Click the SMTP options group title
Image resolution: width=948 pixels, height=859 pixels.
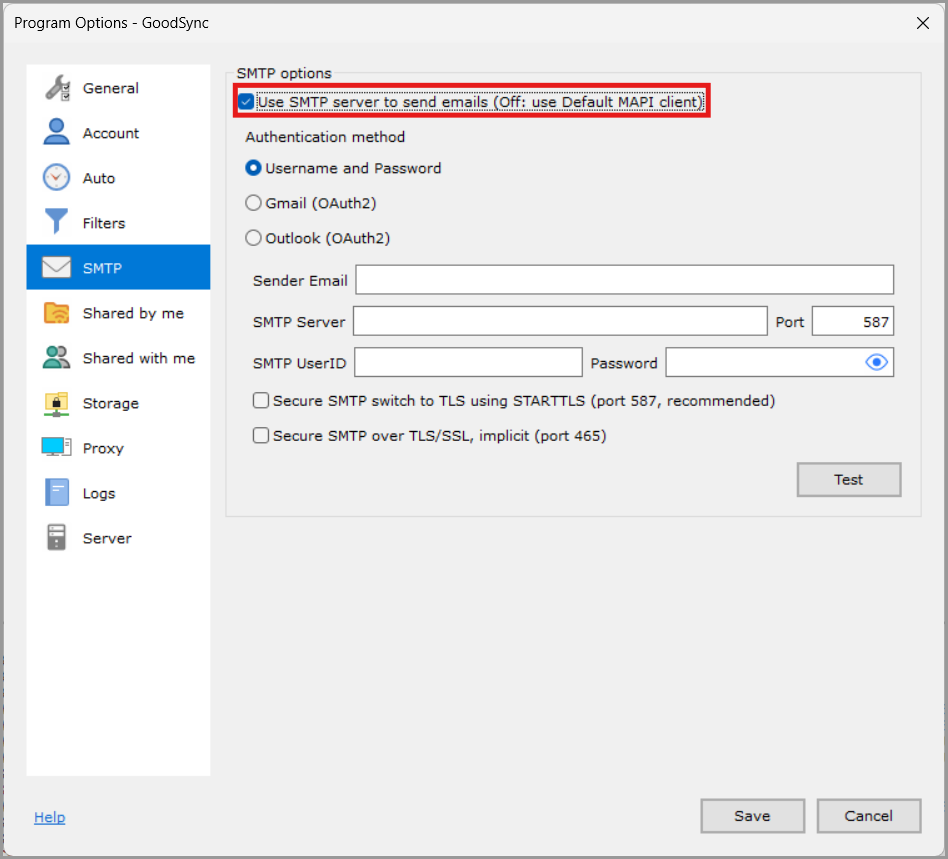pyautogui.click(x=284, y=73)
